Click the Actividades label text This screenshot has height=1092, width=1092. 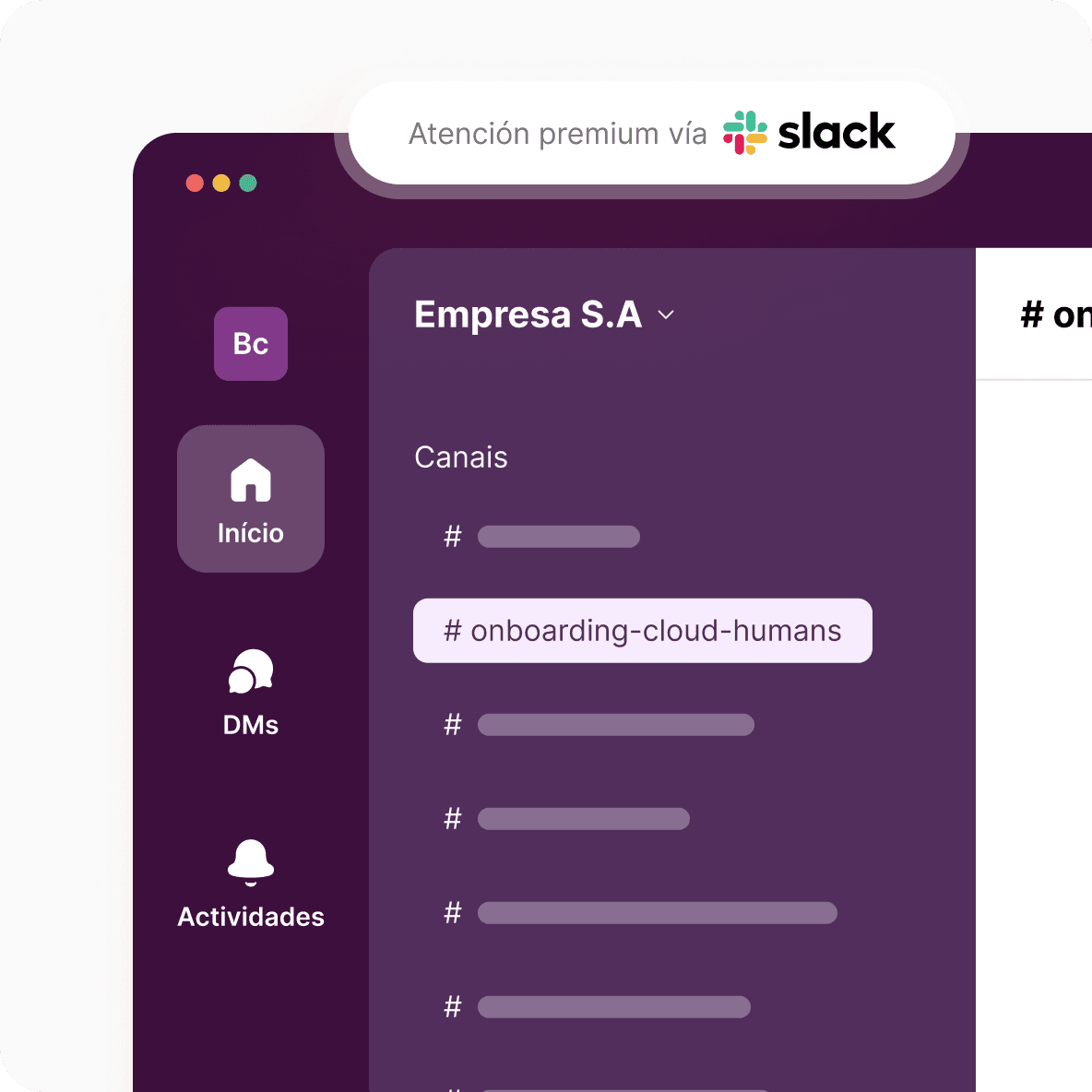click(251, 917)
